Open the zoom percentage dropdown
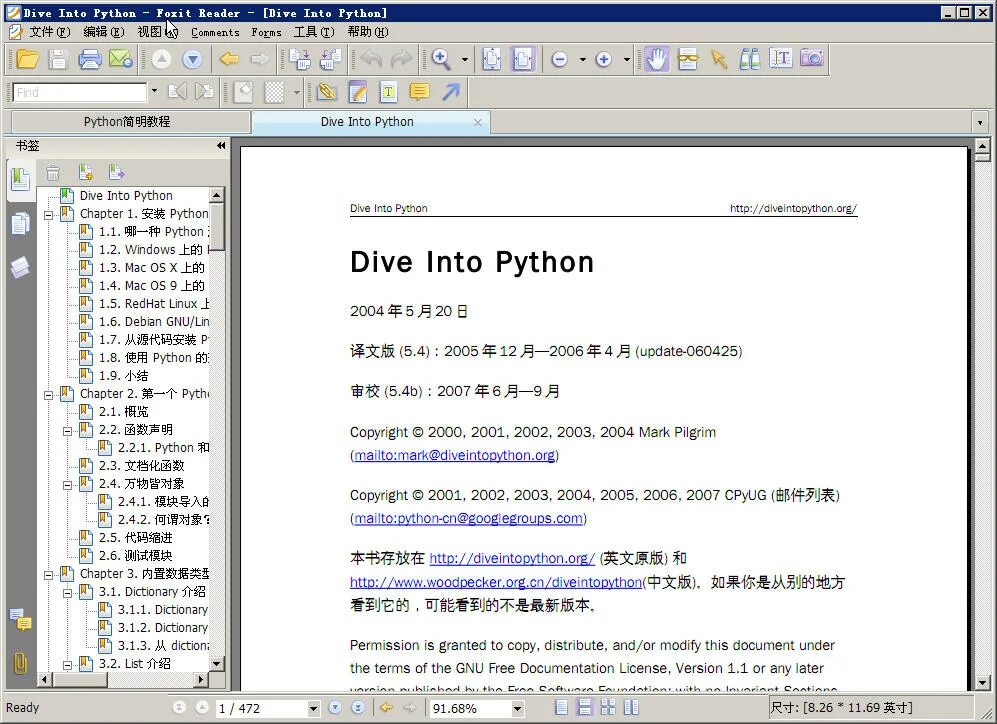 click(x=518, y=708)
